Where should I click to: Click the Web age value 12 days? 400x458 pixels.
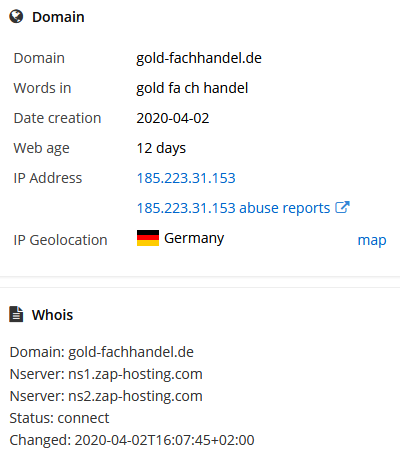click(x=161, y=148)
